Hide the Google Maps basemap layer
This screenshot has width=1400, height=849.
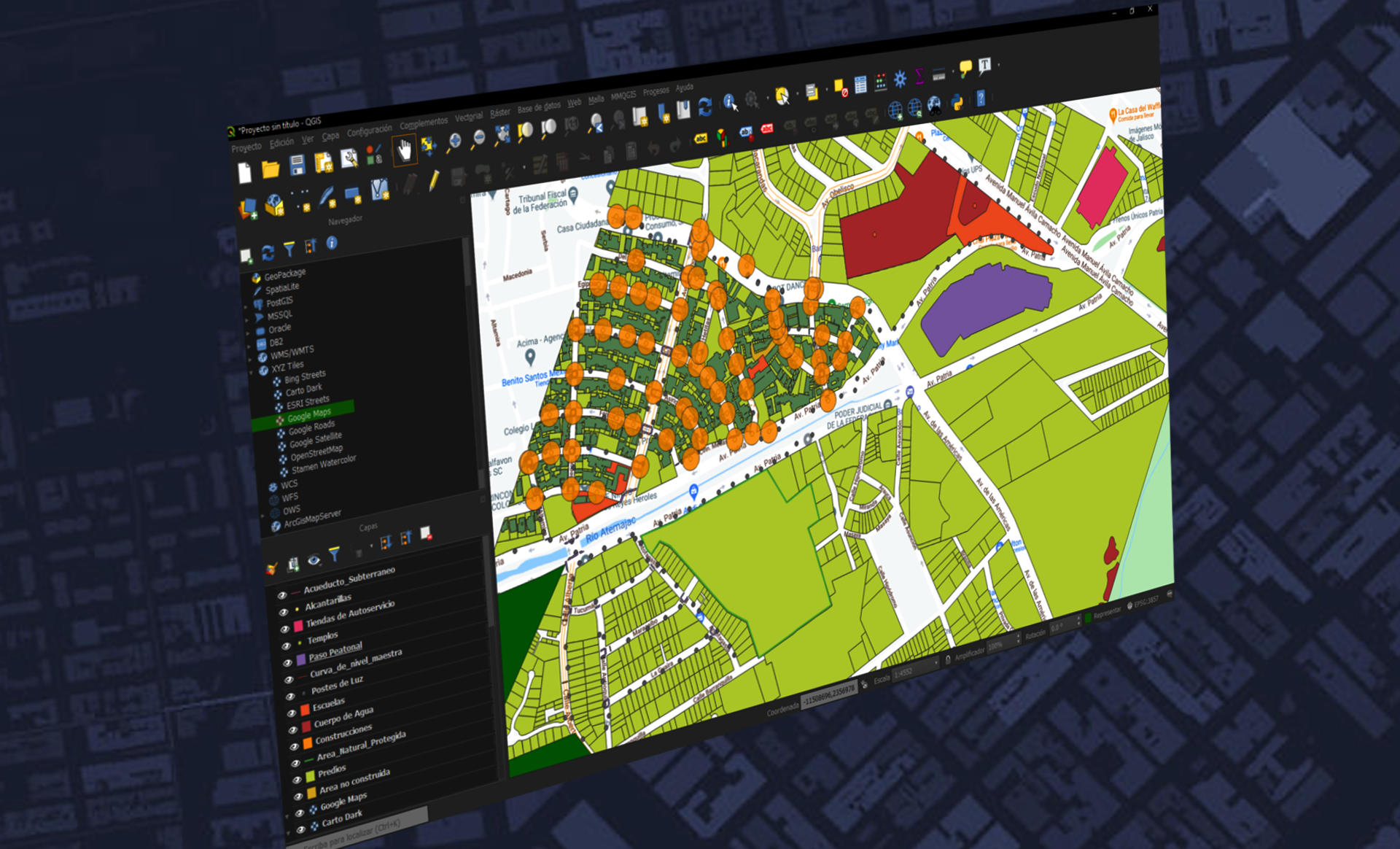pos(299,812)
